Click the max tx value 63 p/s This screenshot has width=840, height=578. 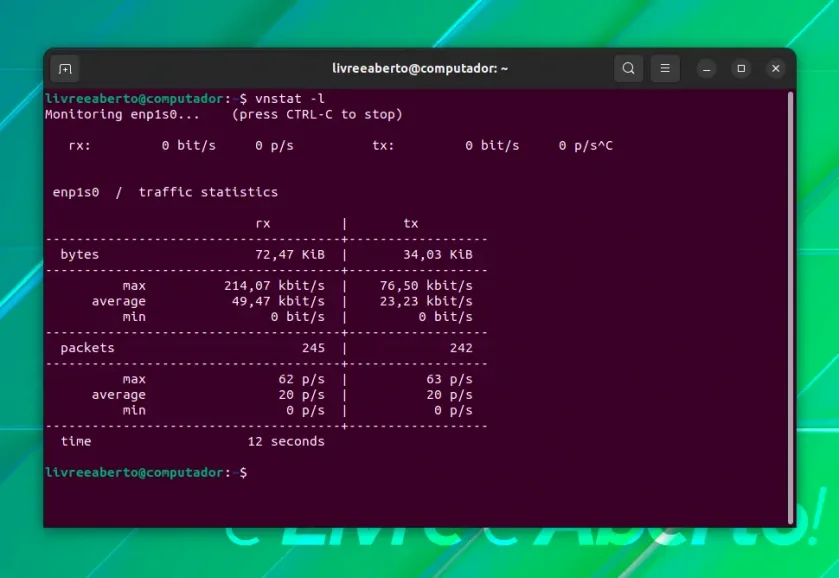pyautogui.click(x=449, y=379)
